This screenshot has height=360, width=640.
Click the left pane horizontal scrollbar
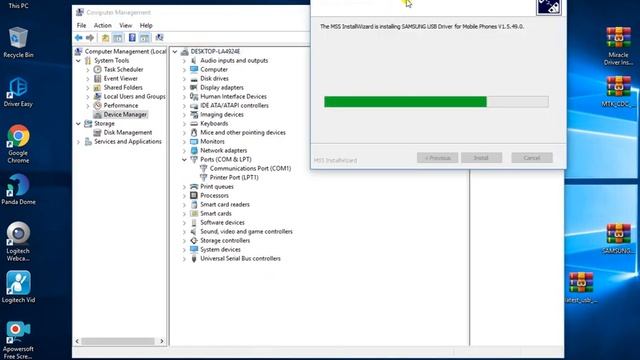pyautogui.click(x=118, y=341)
